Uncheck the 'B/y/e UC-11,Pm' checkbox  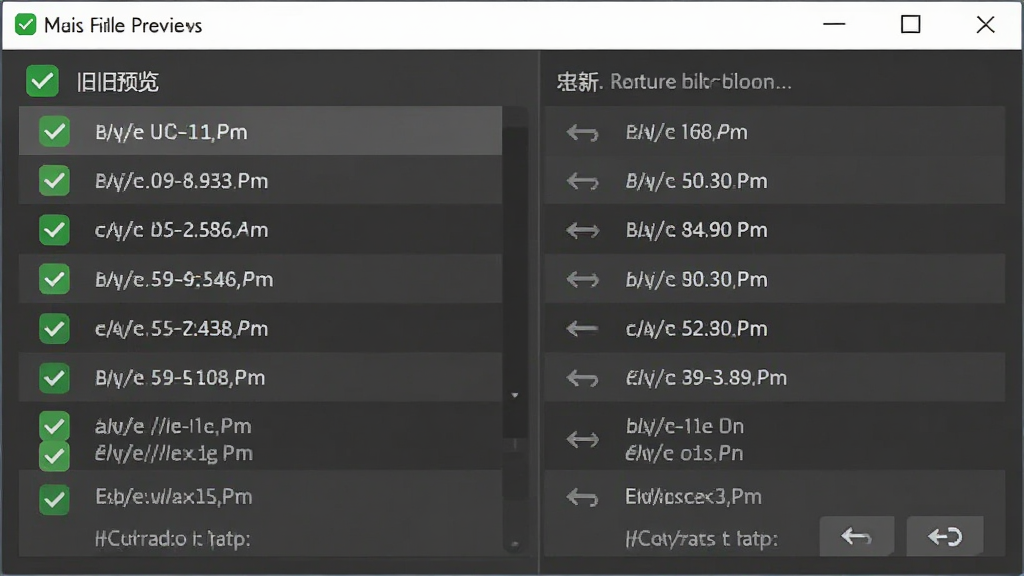[x=54, y=132]
